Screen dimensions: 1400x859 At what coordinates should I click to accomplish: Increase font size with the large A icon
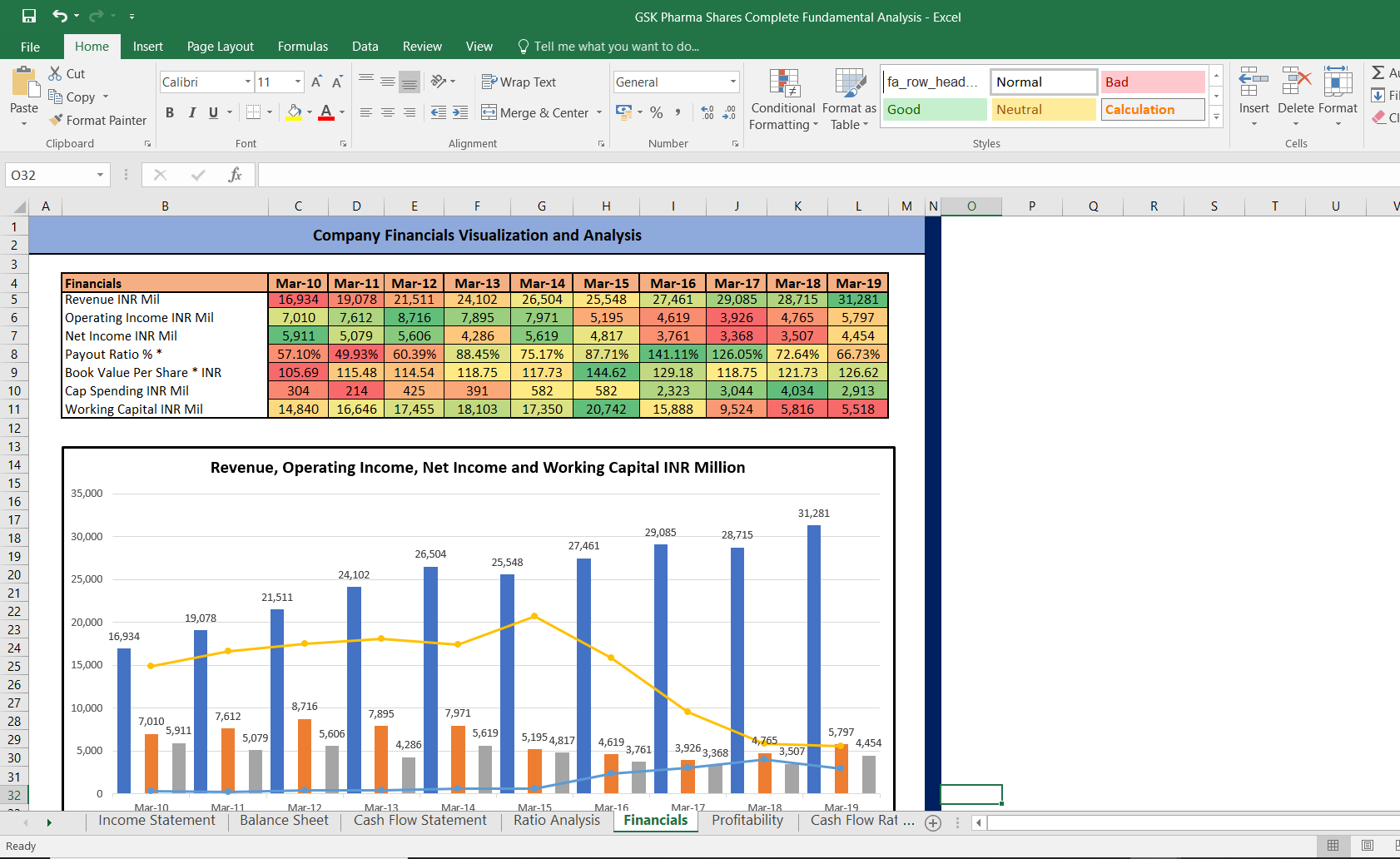click(x=316, y=82)
